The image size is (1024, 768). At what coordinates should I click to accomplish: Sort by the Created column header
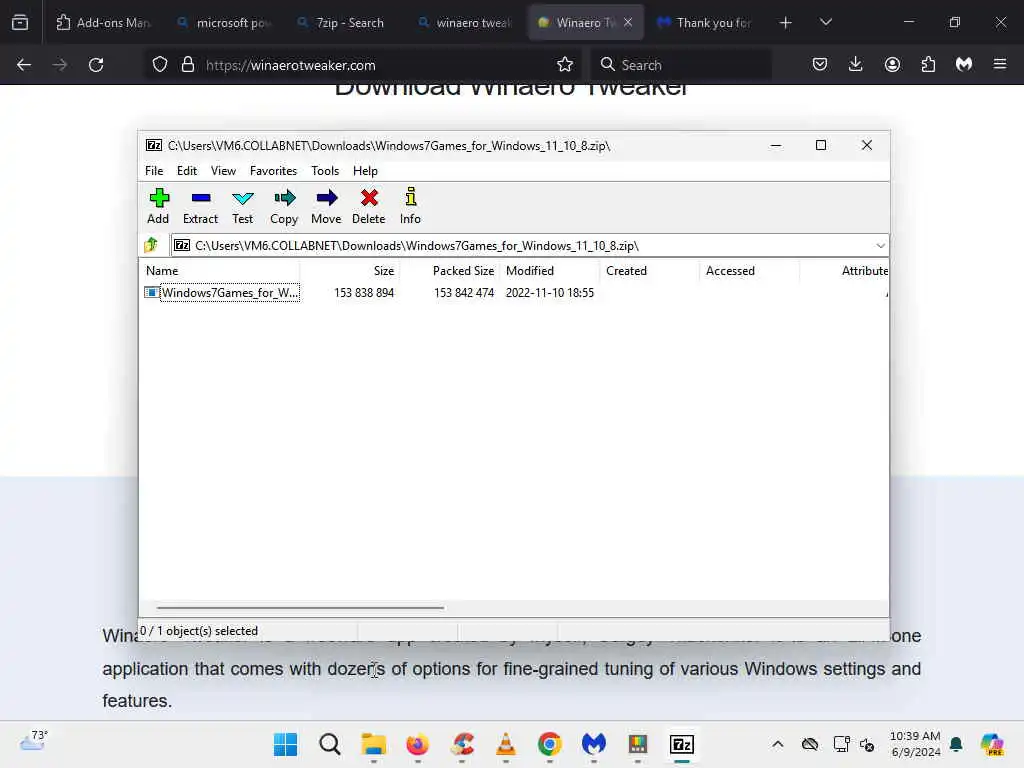(x=650, y=270)
